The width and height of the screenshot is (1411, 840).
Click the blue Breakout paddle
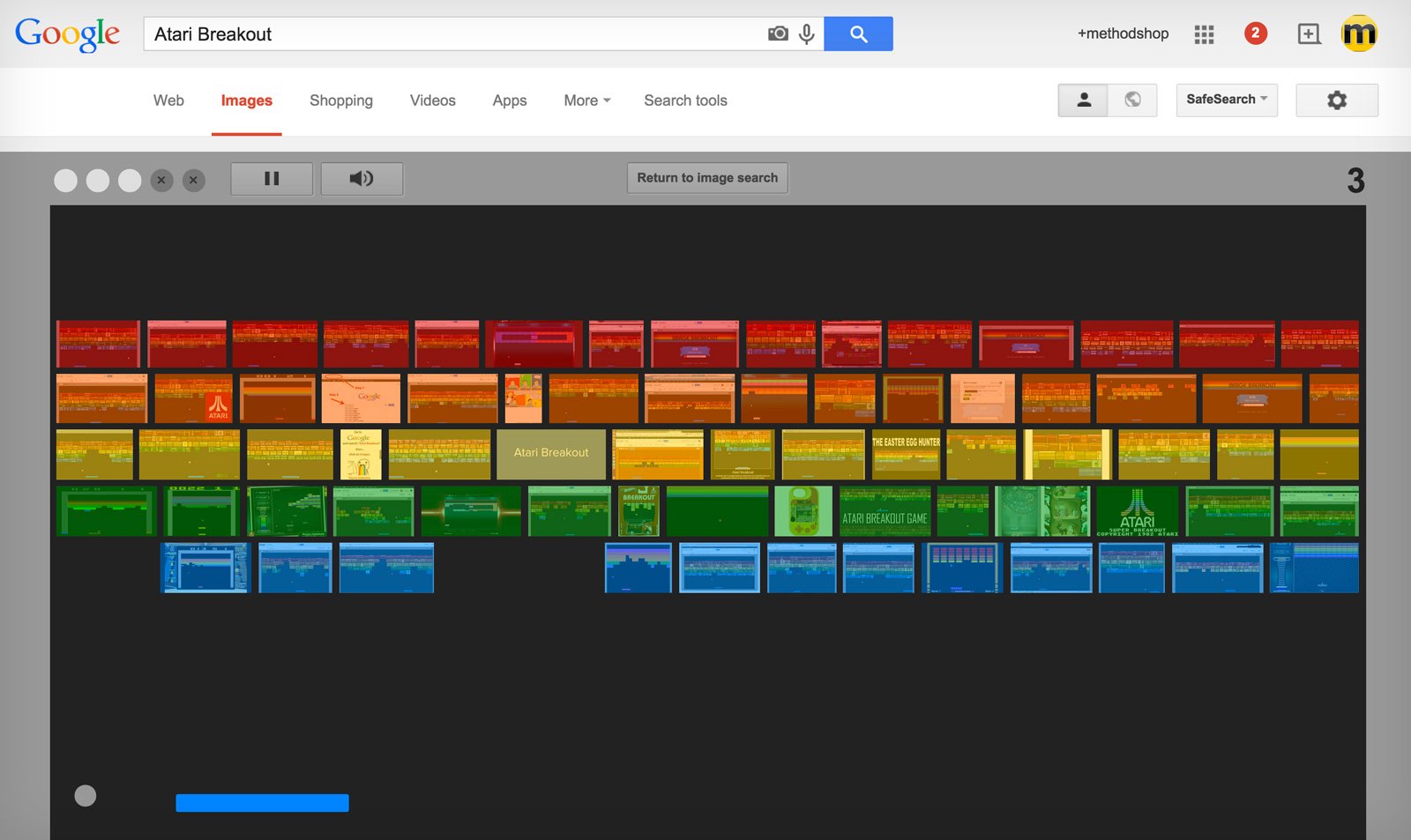click(x=262, y=803)
